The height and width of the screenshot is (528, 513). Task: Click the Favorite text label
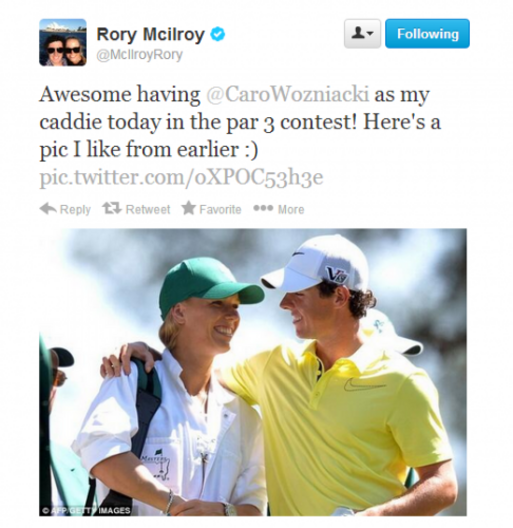coord(220,209)
